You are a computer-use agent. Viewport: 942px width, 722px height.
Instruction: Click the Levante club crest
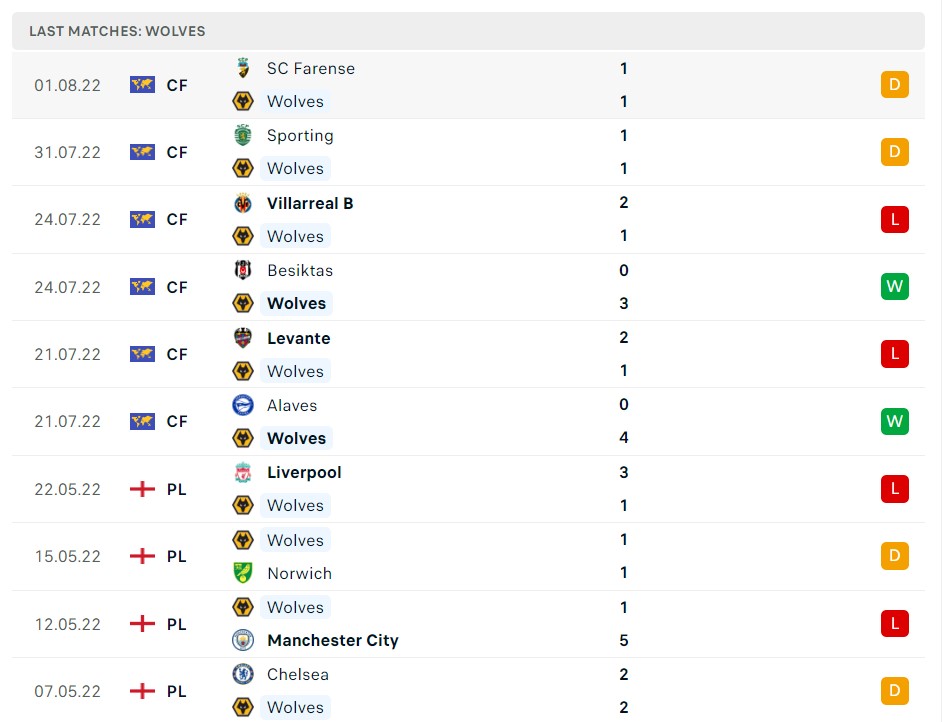click(x=242, y=338)
